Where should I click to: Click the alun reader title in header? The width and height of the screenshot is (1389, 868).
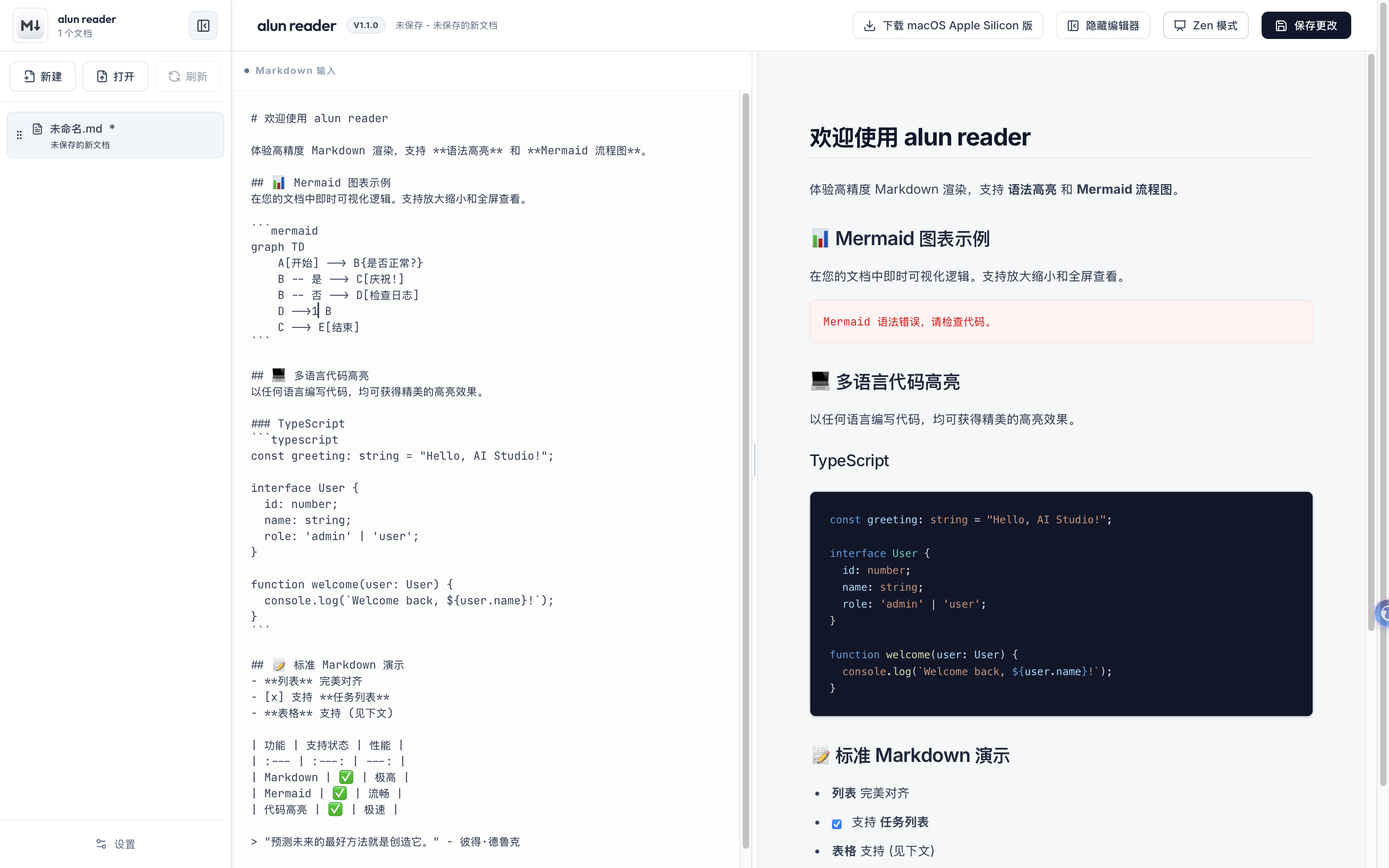point(296,25)
